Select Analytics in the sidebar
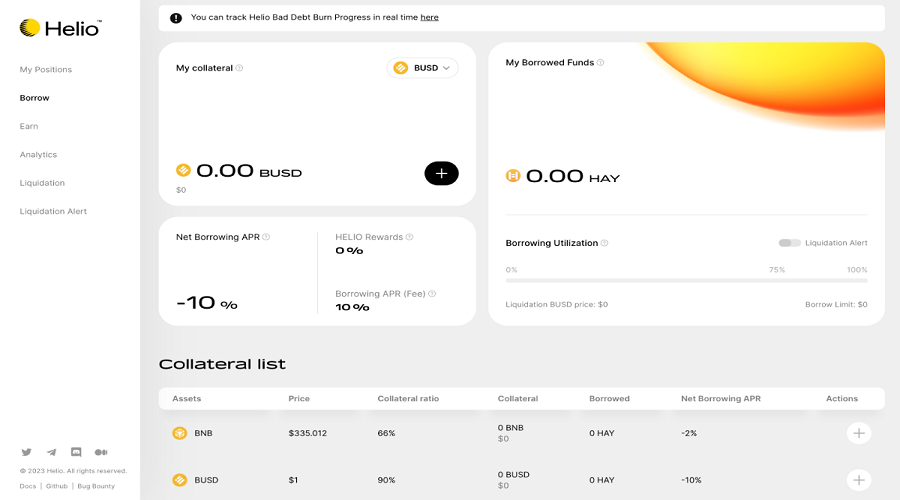 coord(38,154)
